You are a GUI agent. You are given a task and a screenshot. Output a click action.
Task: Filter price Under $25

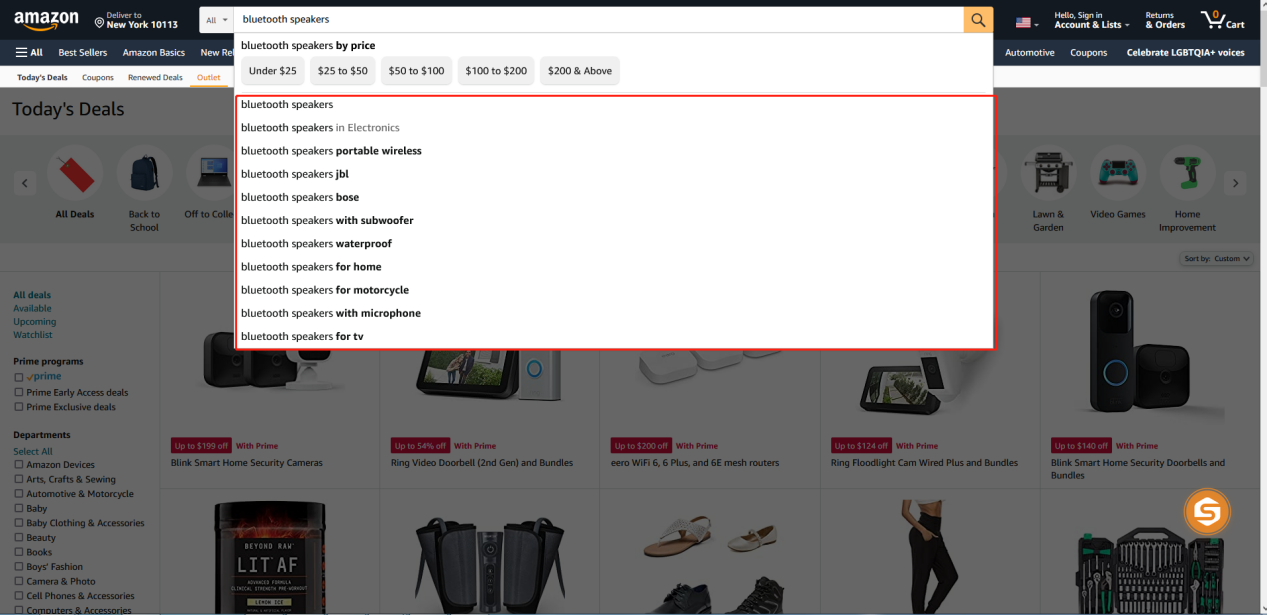273,71
